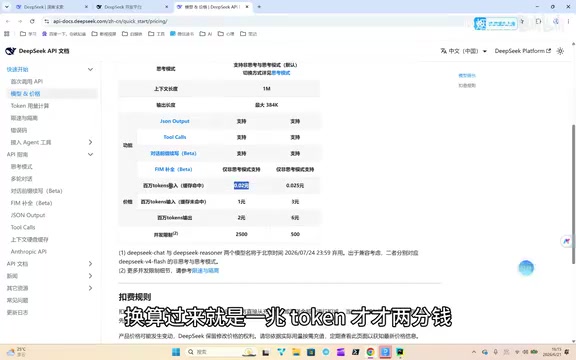Open FIM 补全 (Beta) in sidebar
Viewport: 576px width, 360px height.
32,203
